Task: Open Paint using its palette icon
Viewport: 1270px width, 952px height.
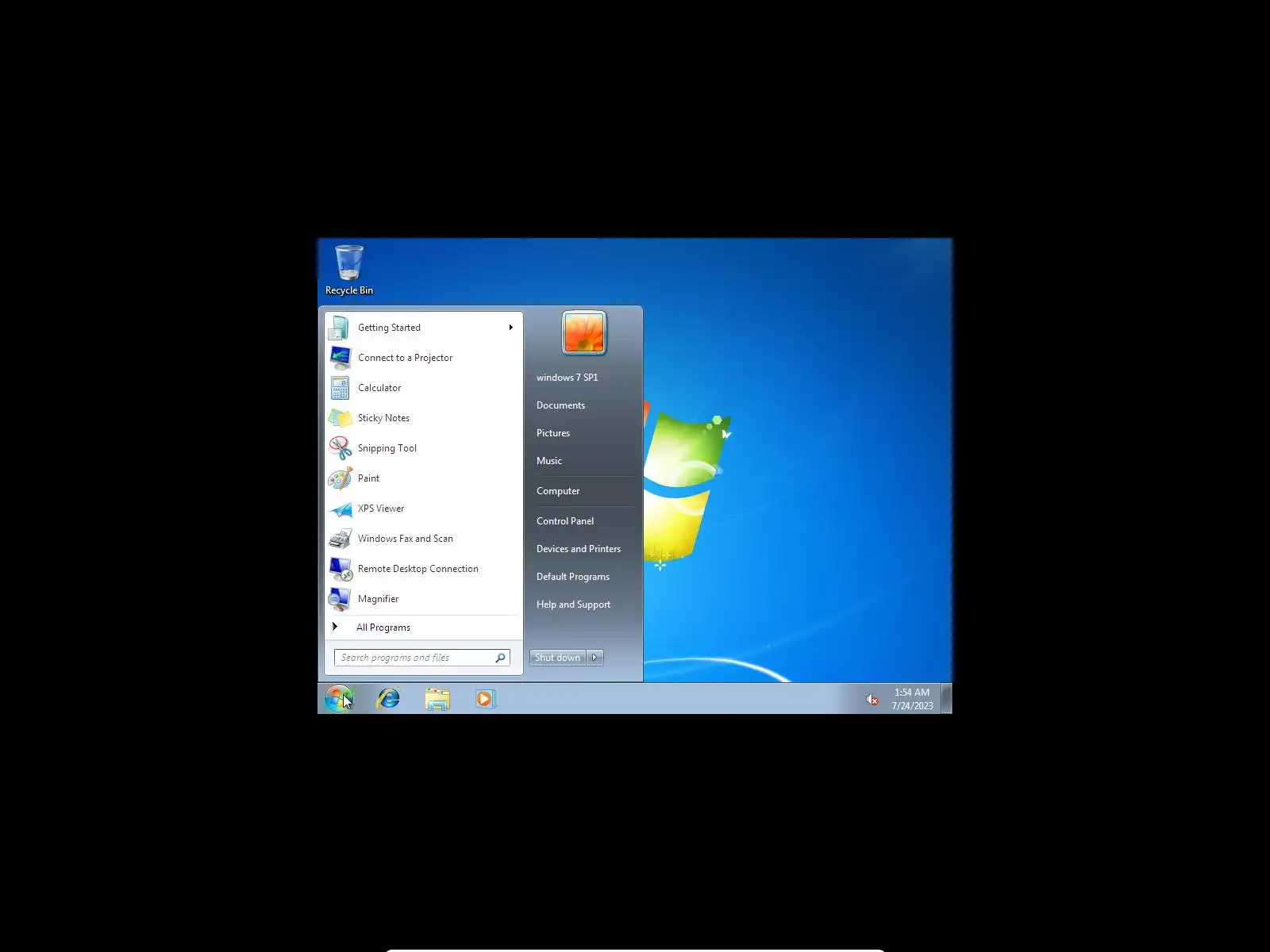Action: tap(340, 478)
